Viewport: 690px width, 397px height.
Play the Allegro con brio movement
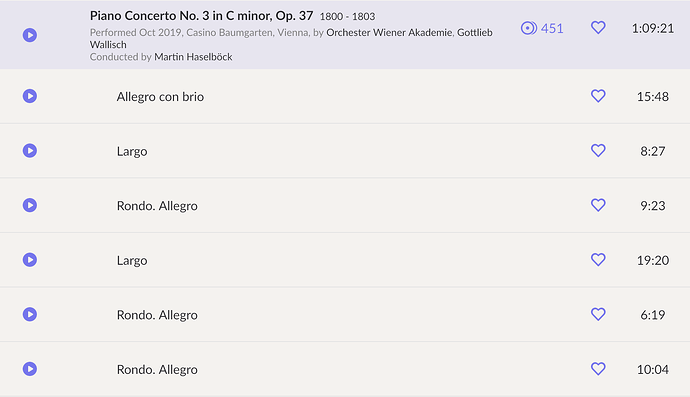pyautogui.click(x=30, y=96)
